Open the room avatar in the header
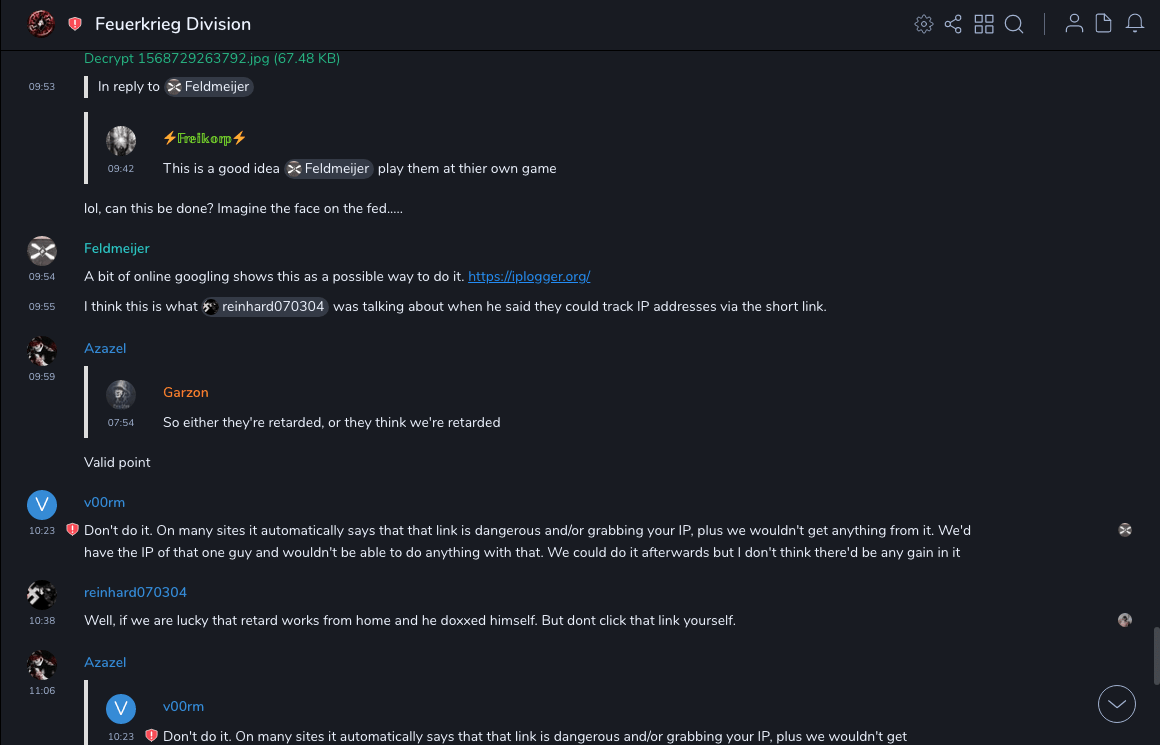 [x=41, y=24]
